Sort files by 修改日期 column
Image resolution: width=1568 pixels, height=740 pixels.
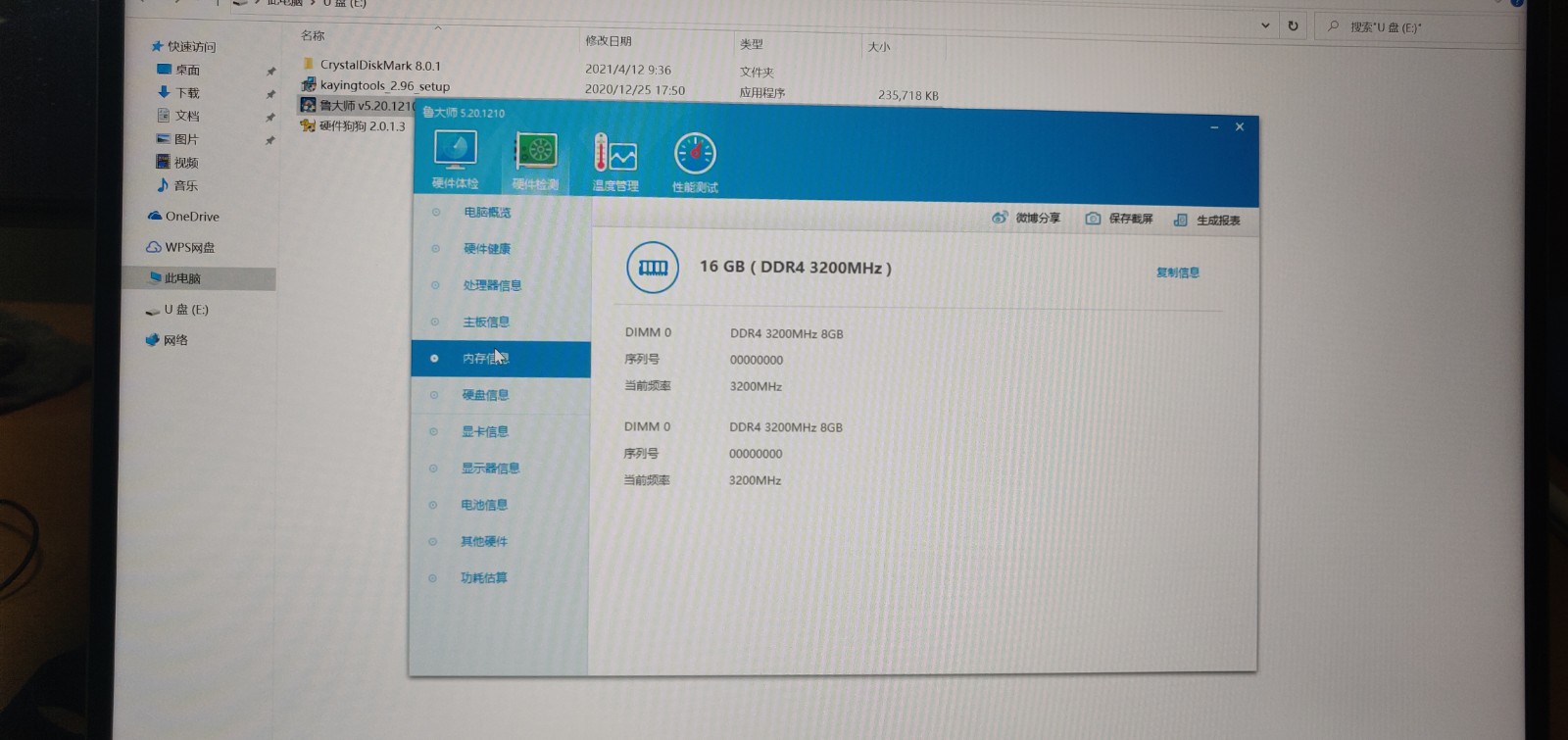coord(609,41)
